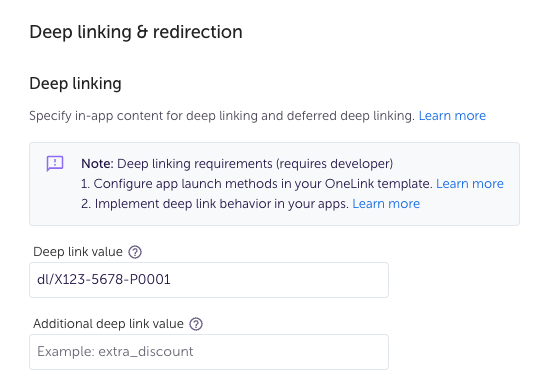The height and width of the screenshot is (379, 542).
Task: Follow Learn more about implementing deep link behavior
Action: click(386, 204)
